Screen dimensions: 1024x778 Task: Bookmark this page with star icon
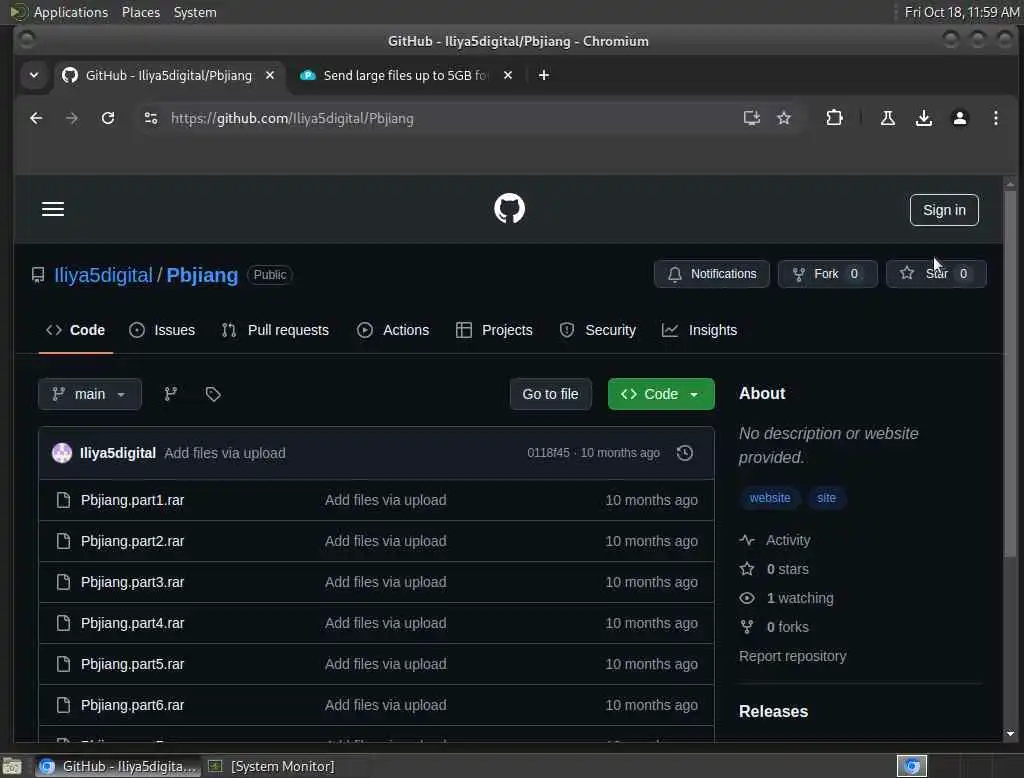coord(784,118)
